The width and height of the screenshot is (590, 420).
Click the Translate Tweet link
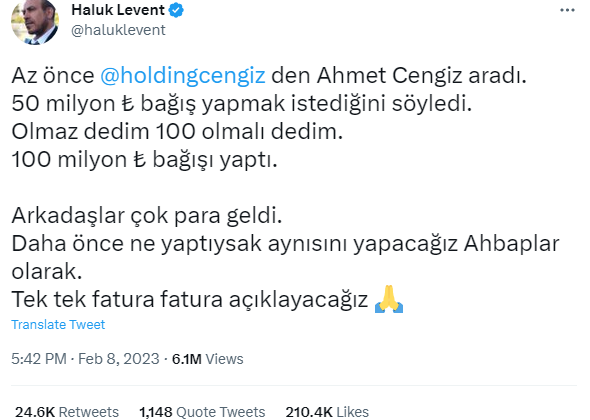pyautogui.click(x=58, y=324)
